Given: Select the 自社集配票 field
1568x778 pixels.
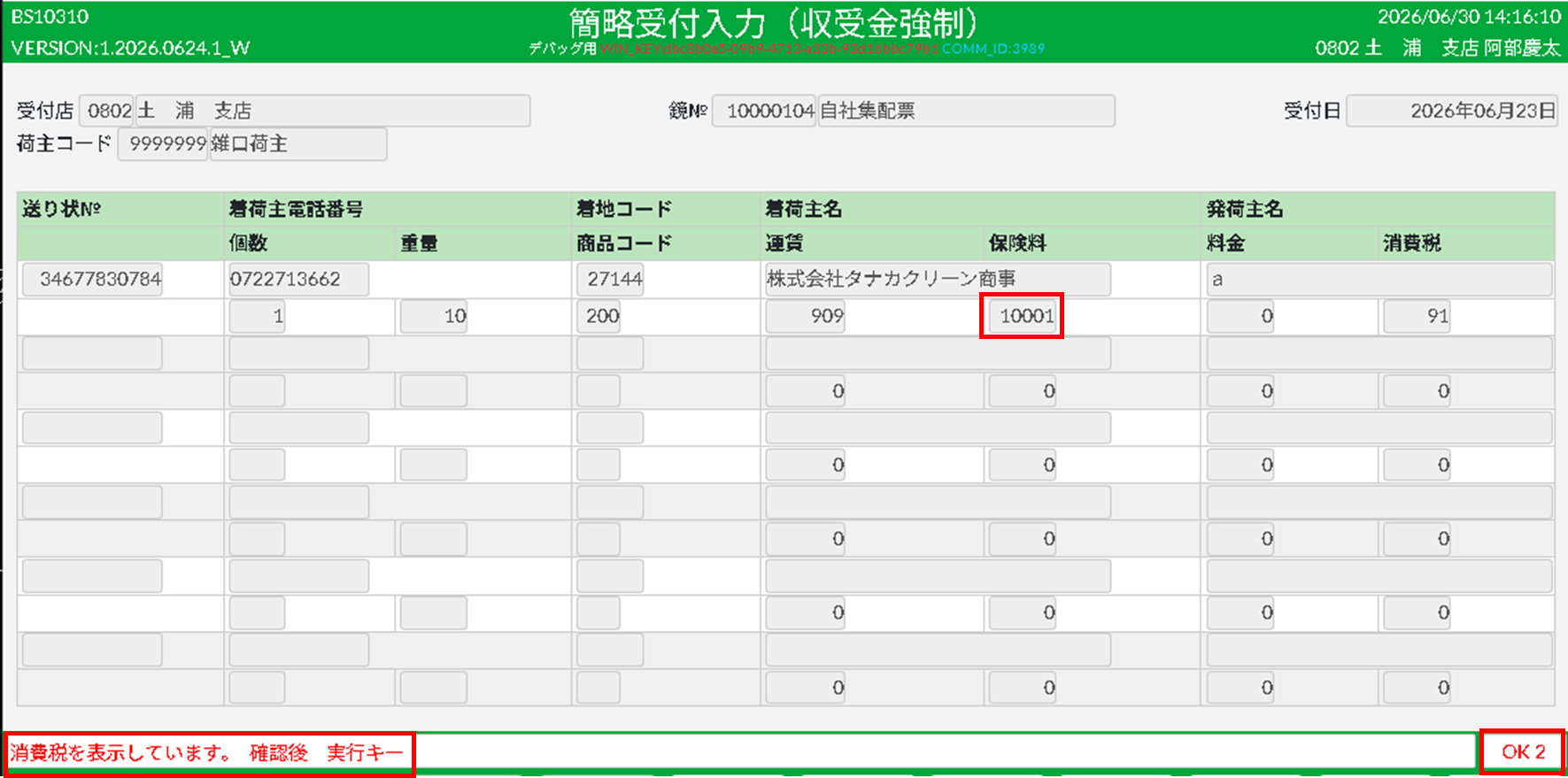Looking at the screenshot, I should point(966,111).
